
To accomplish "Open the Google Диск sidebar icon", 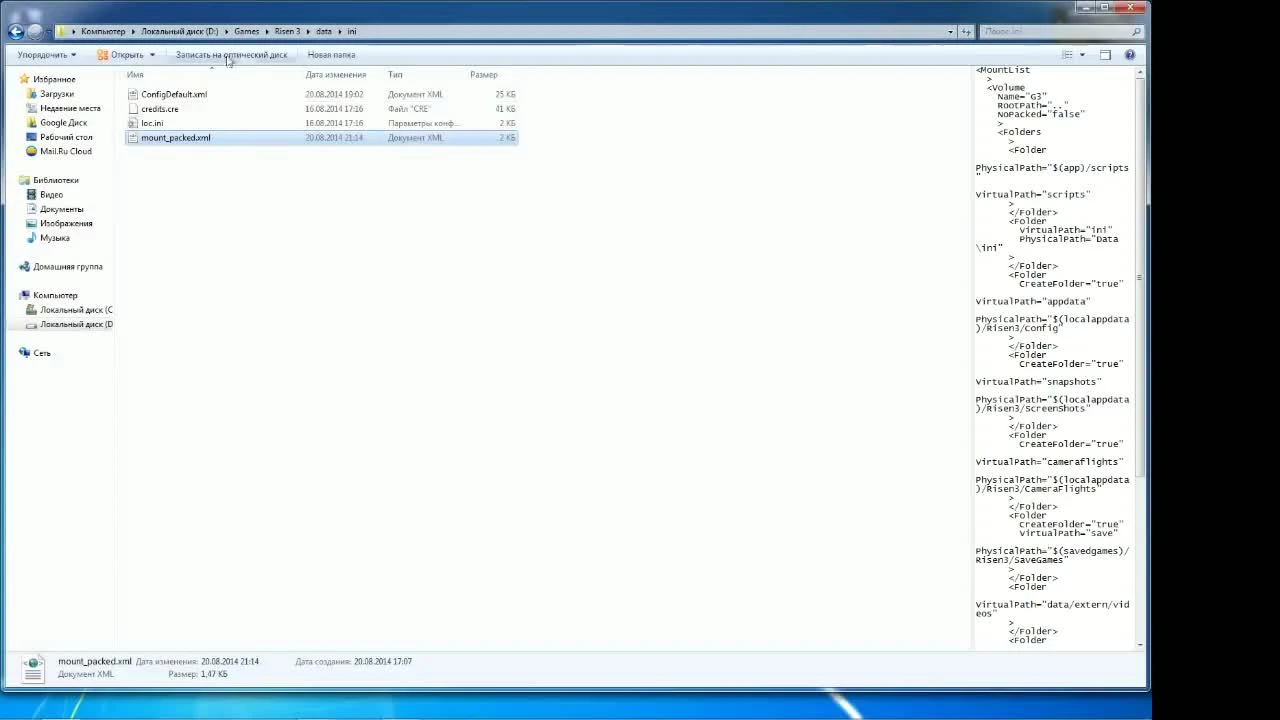I will [x=32, y=123].
